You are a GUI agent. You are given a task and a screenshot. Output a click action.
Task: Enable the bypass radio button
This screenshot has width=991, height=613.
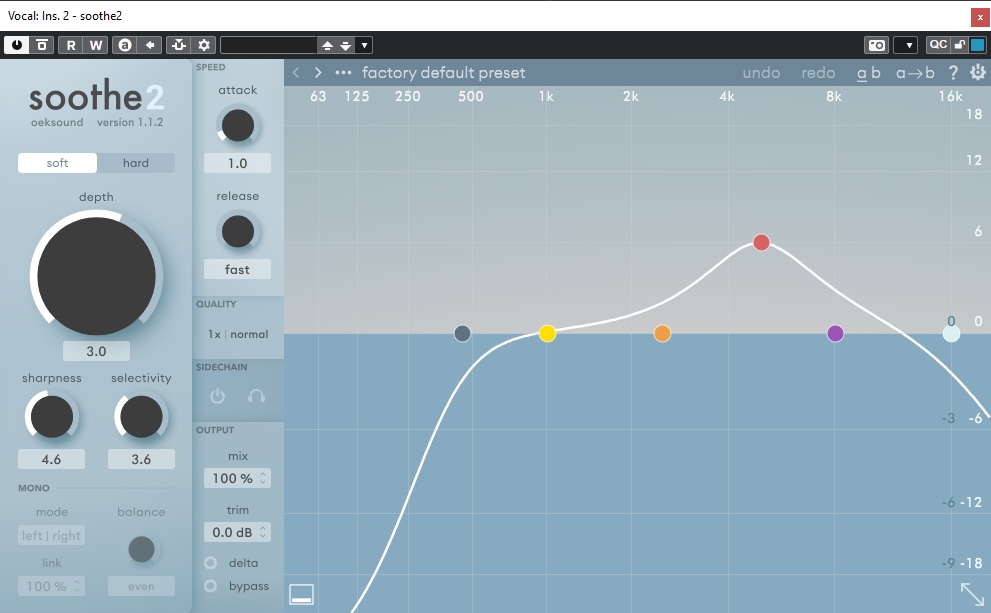tap(210, 586)
